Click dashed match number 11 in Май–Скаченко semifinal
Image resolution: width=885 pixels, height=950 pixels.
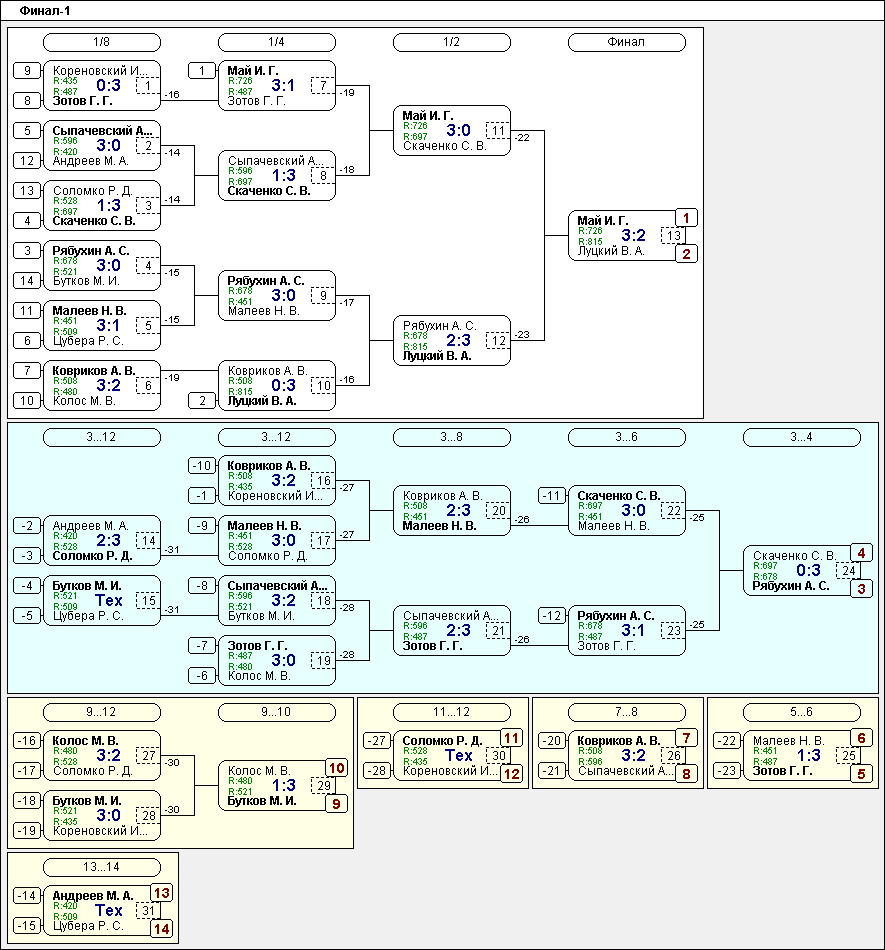[499, 131]
